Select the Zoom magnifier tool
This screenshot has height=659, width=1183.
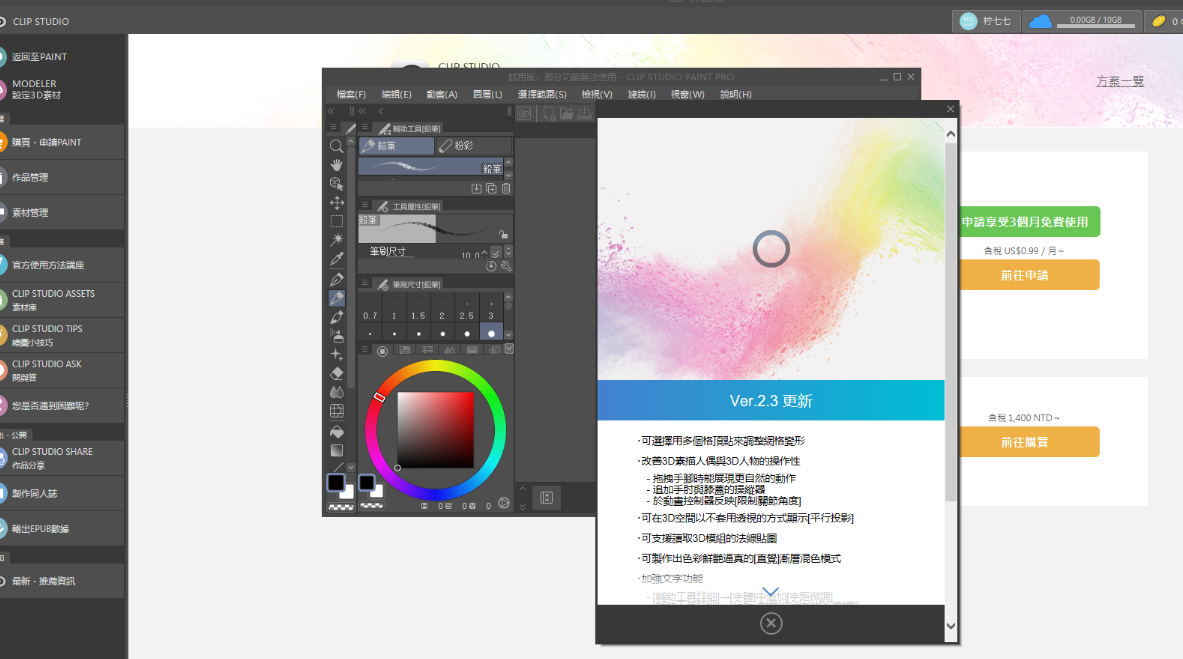pyautogui.click(x=337, y=146)
